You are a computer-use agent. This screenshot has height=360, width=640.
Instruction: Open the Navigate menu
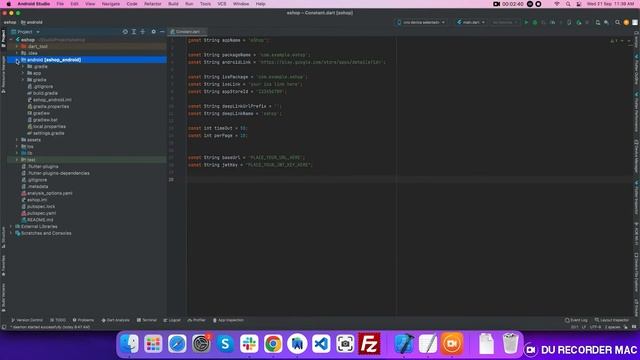[111, 4]
